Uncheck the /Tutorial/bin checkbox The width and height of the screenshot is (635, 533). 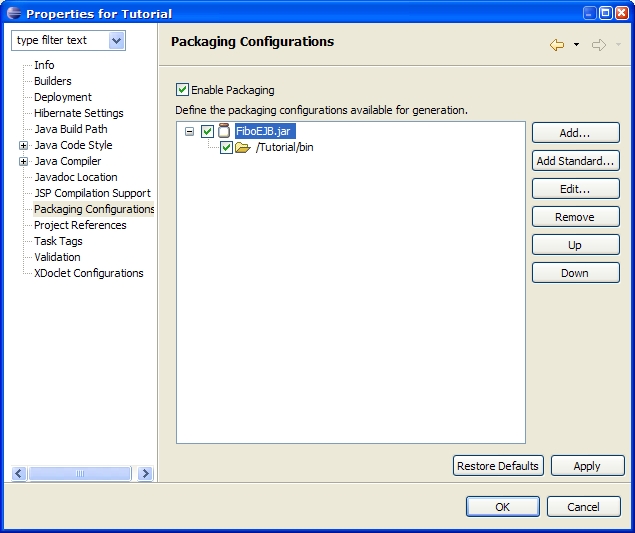coord(226,147)
